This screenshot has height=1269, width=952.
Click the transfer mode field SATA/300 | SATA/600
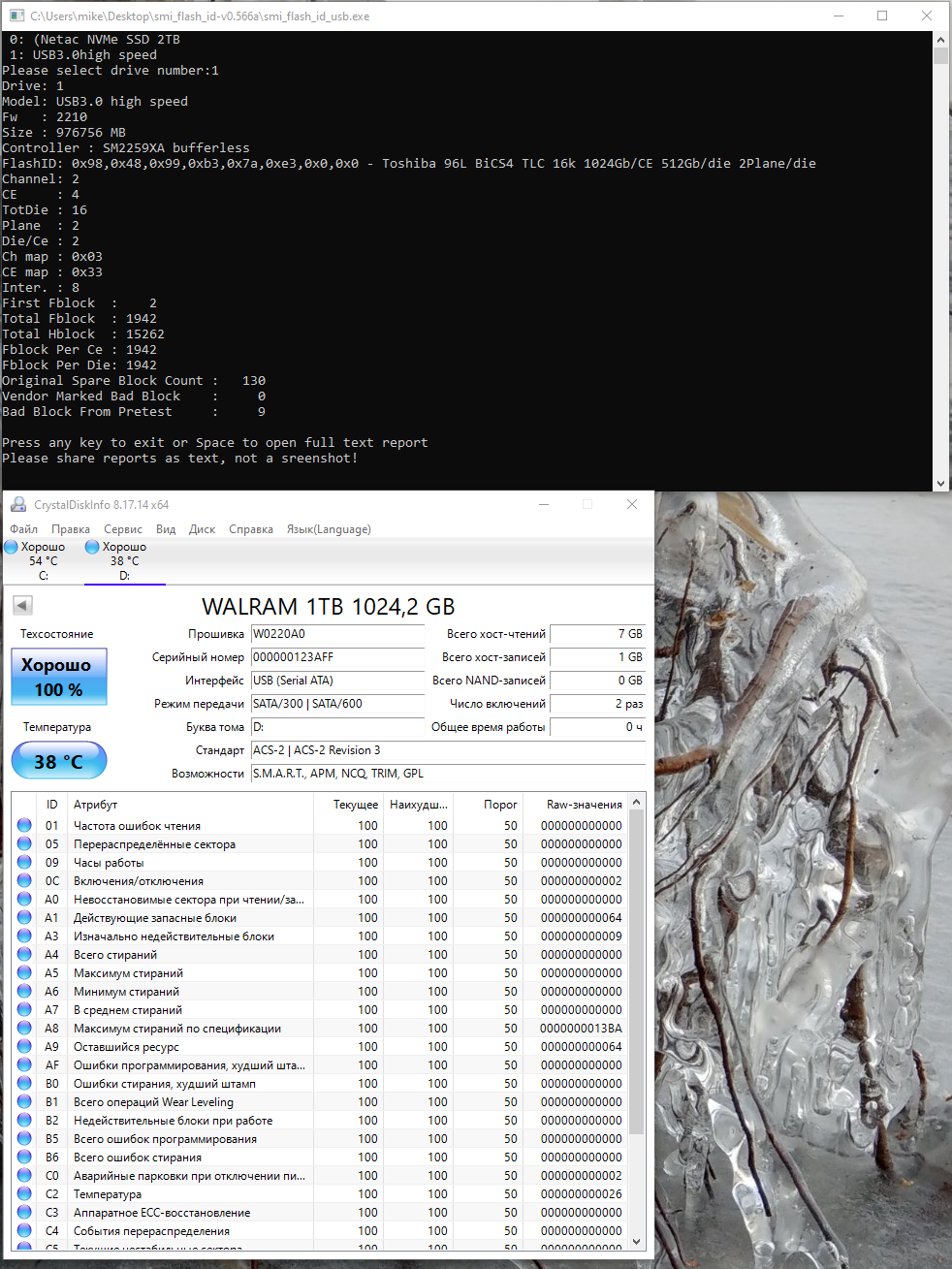[337, 704]
